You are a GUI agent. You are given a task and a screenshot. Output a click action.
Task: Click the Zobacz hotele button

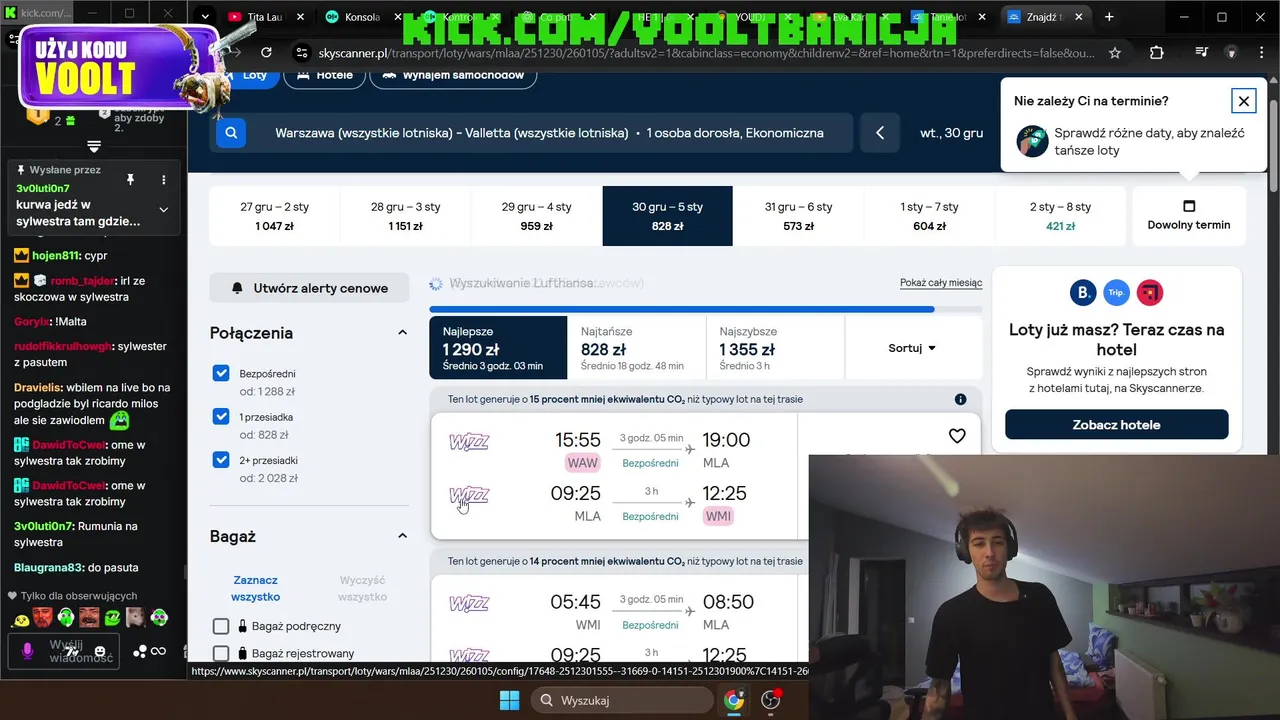[1116, 424]
